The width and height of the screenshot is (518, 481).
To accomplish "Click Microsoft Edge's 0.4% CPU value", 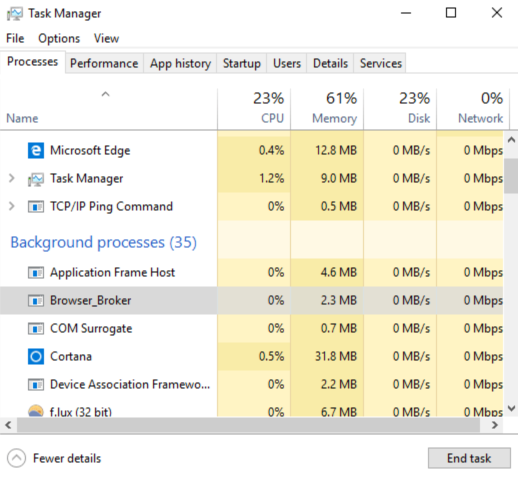I will [x=272, y=151].
